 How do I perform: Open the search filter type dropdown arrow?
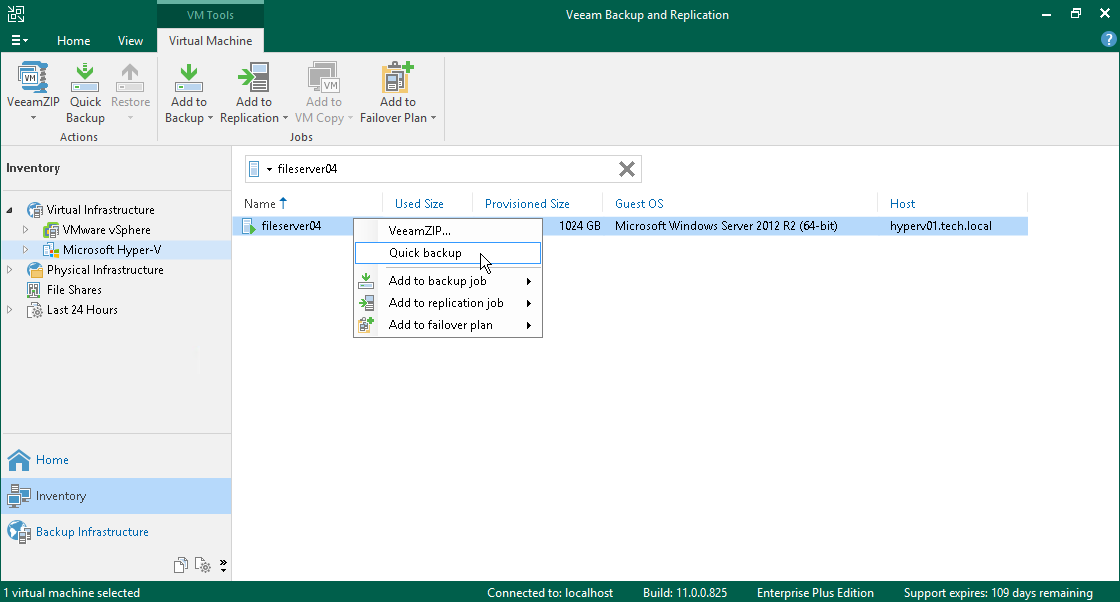pyautogui.click(x=269, y=169)
